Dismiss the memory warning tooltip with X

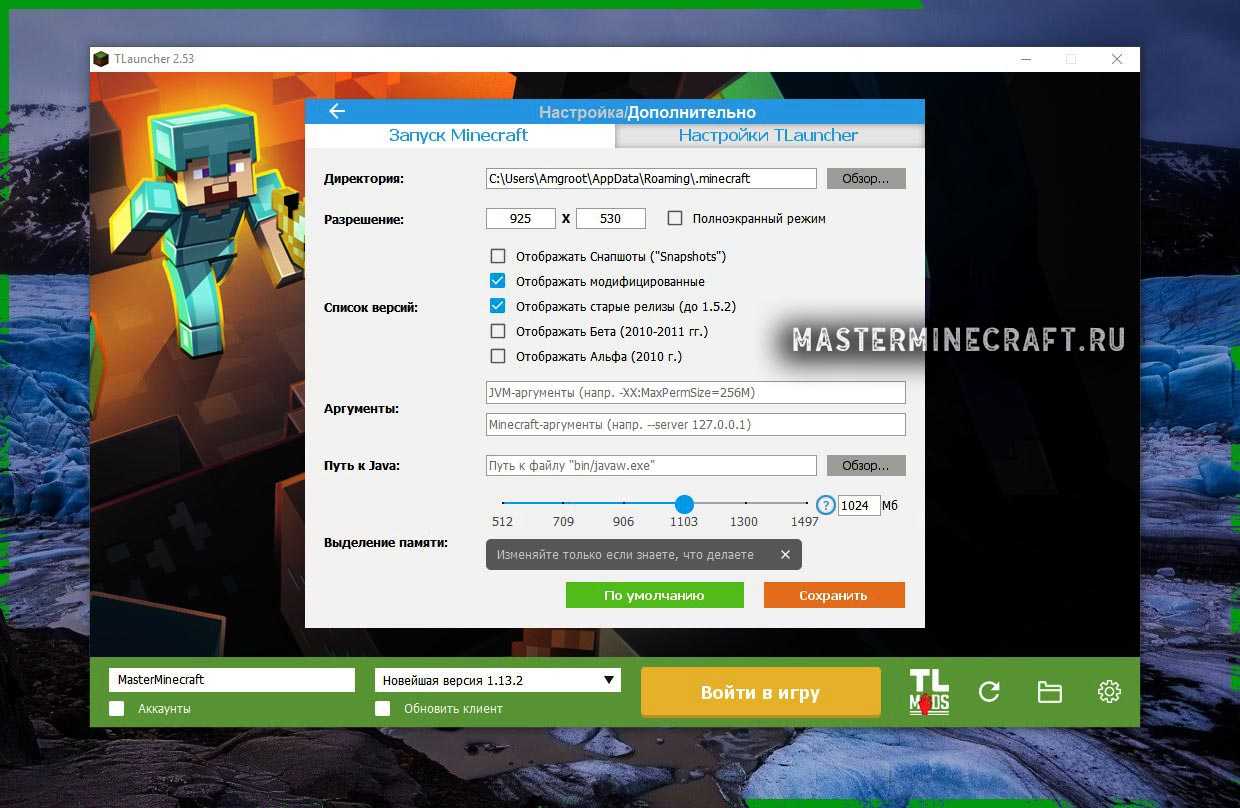click(x=785, y=554)
